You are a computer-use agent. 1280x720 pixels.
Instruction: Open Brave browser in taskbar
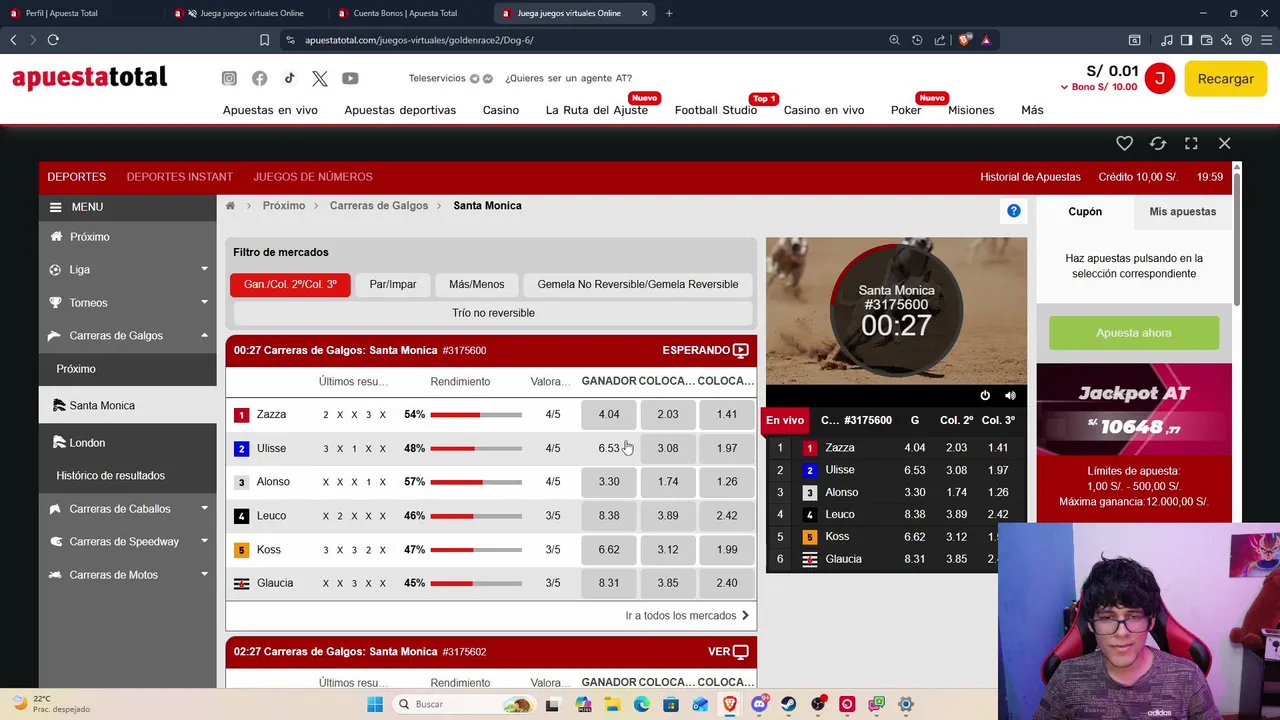tap(731, 704)
